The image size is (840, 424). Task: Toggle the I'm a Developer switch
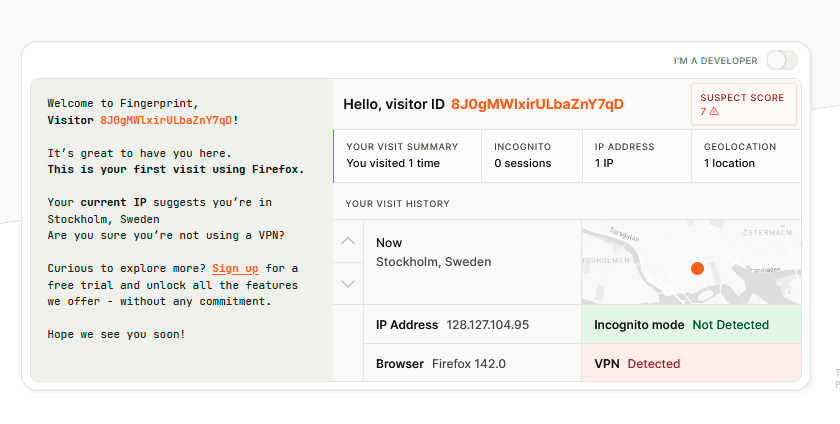coord(781,61)
